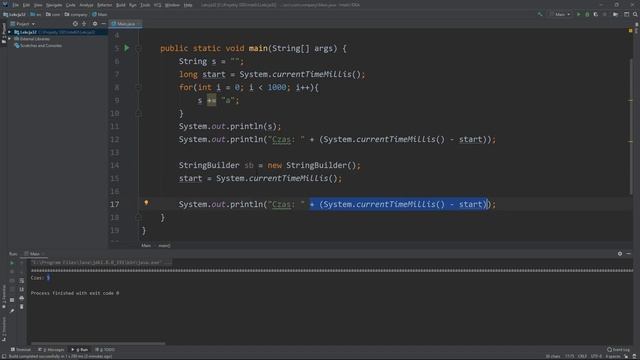
Task: Click the com breadcrumb in navigation bar
Action: pyautogui.click(x=53, y=14)
